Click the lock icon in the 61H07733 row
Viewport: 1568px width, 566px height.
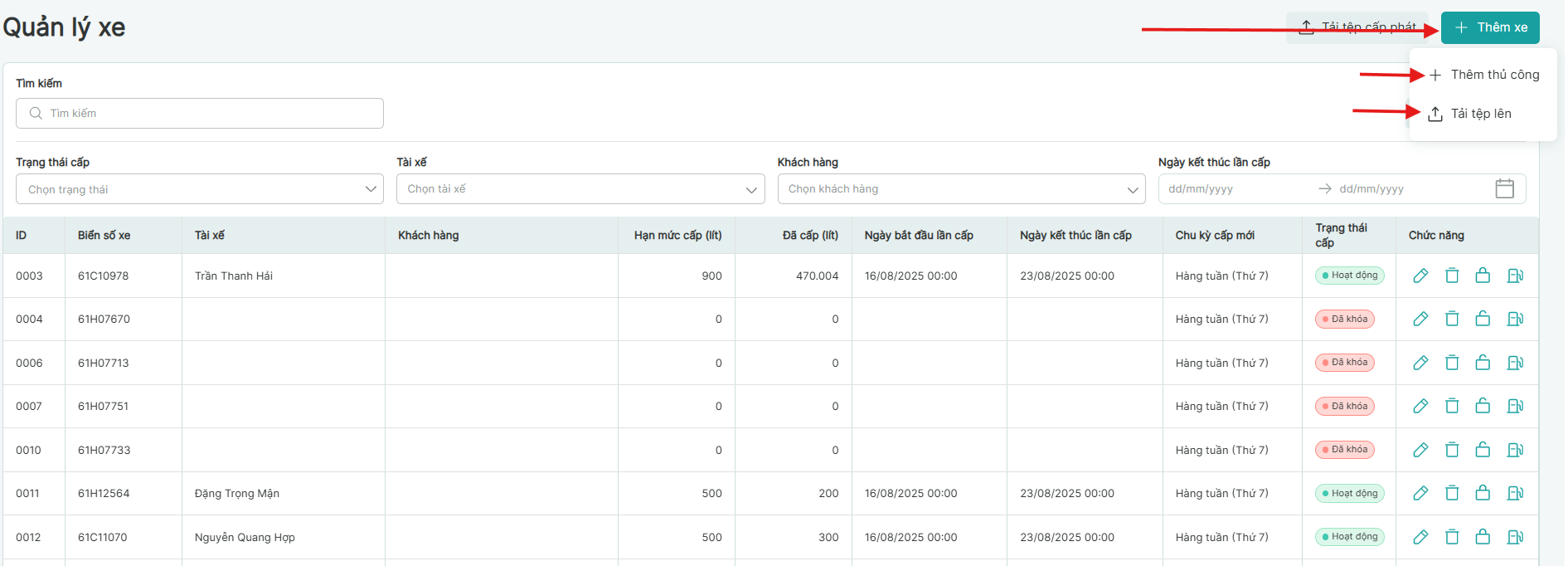tap(1483, 450)
